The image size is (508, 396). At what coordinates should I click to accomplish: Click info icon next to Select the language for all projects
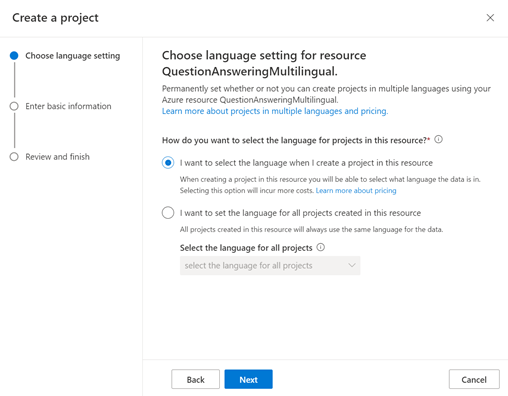[321, 247]
